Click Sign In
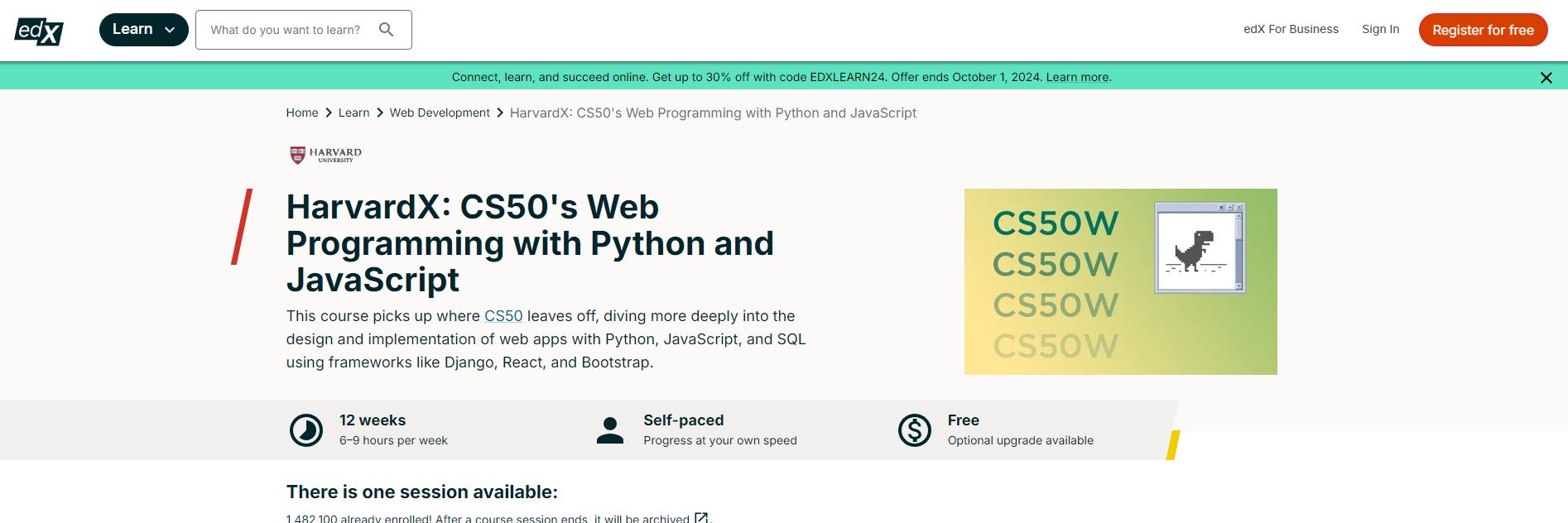The image size is (1568, 523). click(x=1380, y=29)
